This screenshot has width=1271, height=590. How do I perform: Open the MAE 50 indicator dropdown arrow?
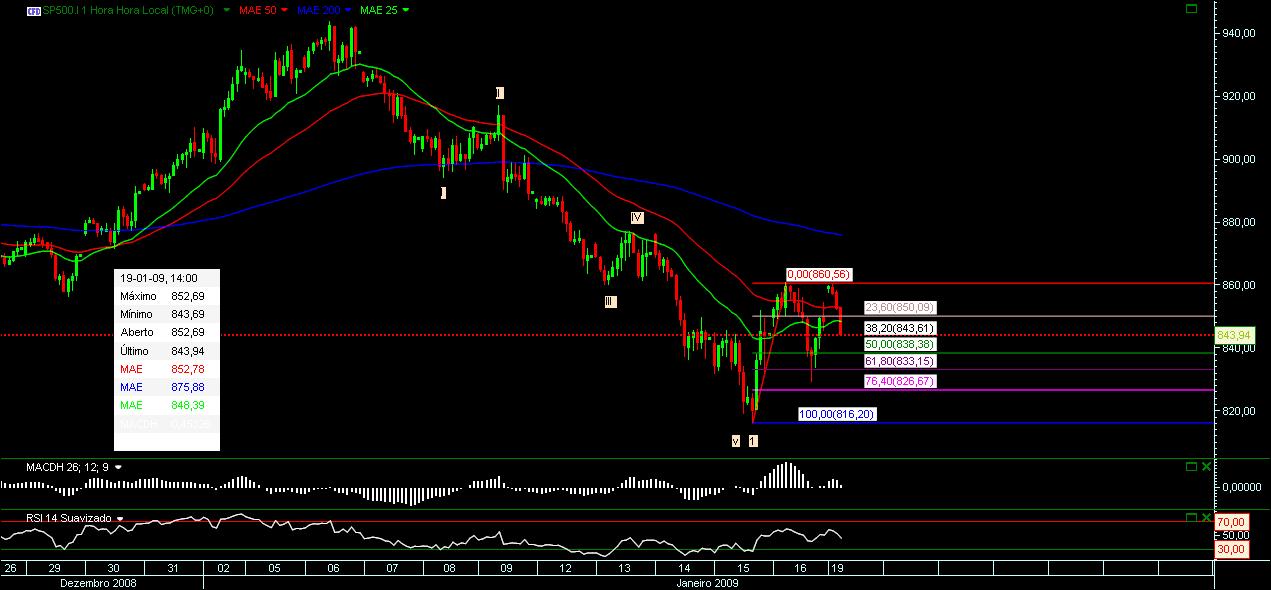(285, 10)
